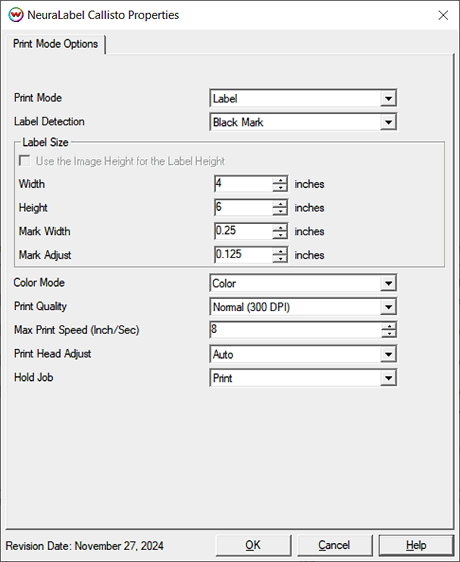Increase the Width spinner value
The height and width of the screenshot is (562, 460).
[280, 180]
